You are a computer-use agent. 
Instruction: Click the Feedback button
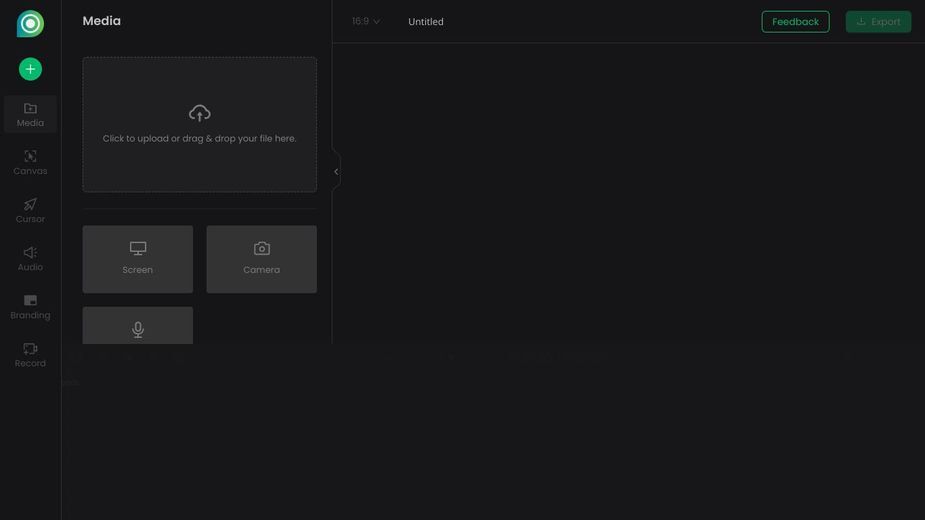795,22
